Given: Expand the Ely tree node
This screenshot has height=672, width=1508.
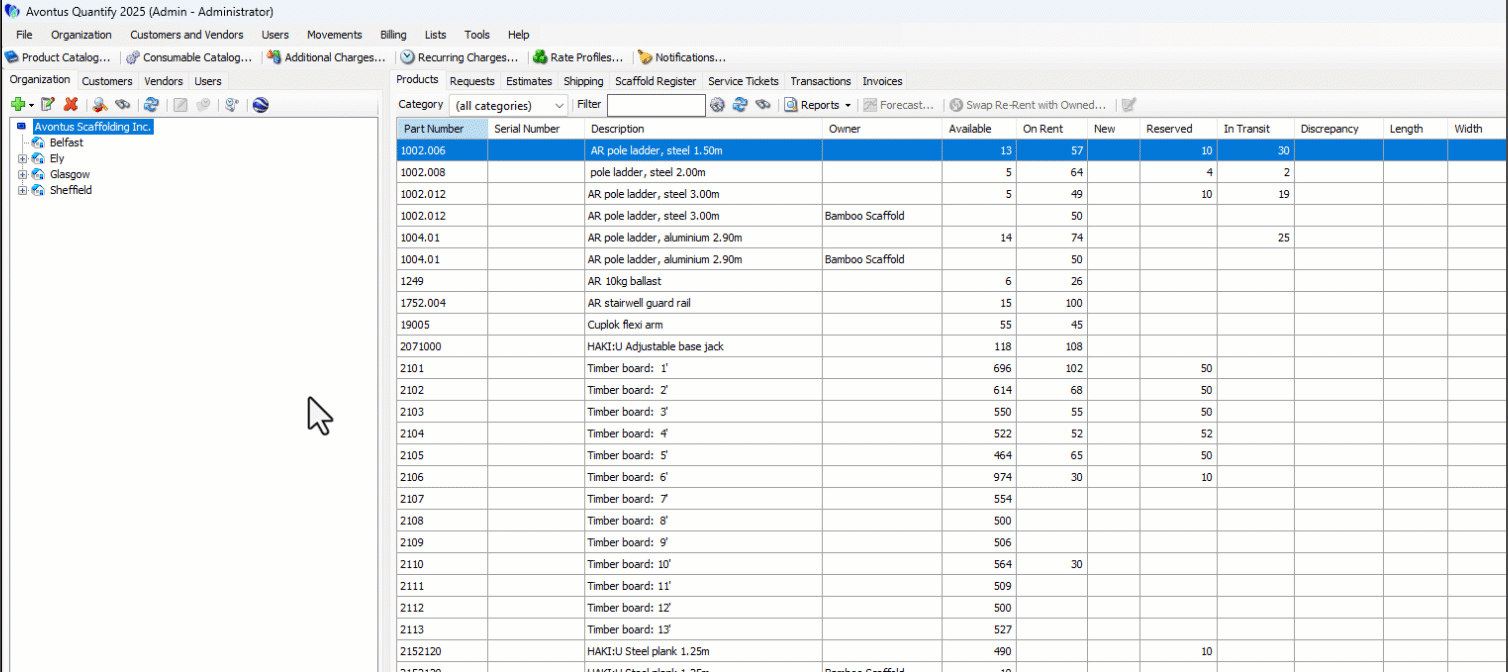Looking at the screenshot, I should tap(22, 159).
